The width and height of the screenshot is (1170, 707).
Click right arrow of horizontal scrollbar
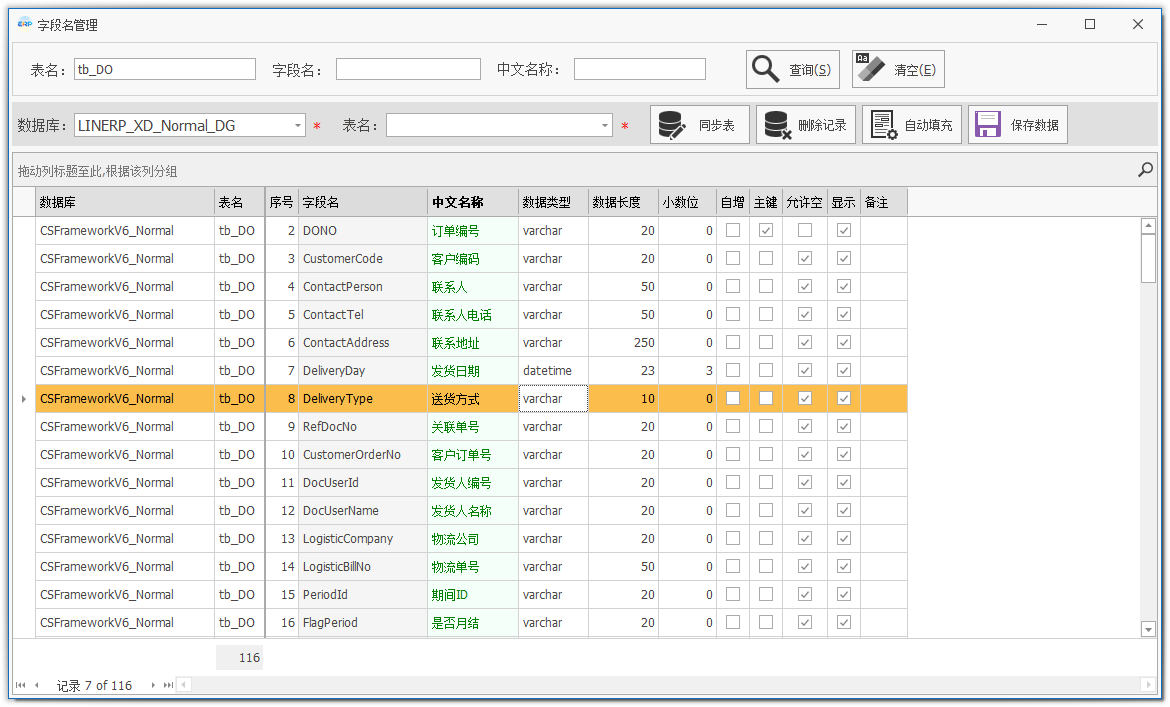point(1148,684)
